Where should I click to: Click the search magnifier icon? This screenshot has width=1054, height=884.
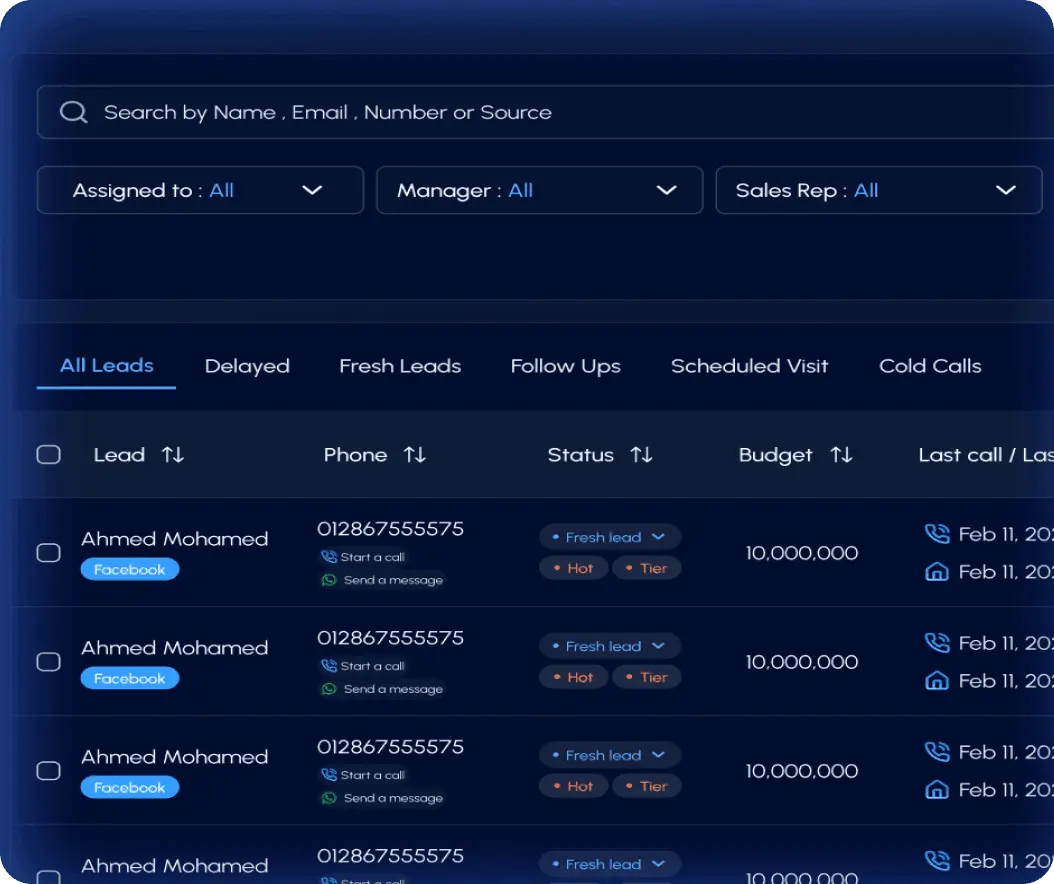(x=72, y=111)
